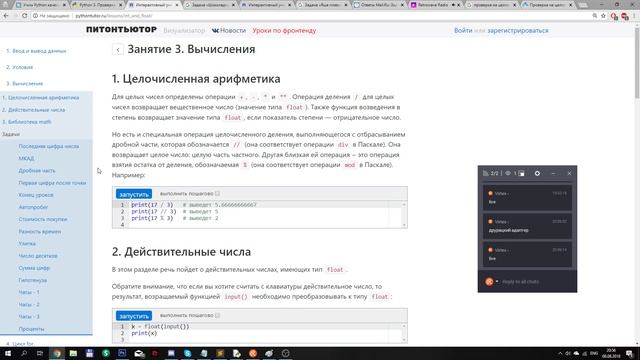Open the Уроки по фронтенду link
Screen dimensions: 640x360
(284, 31)
